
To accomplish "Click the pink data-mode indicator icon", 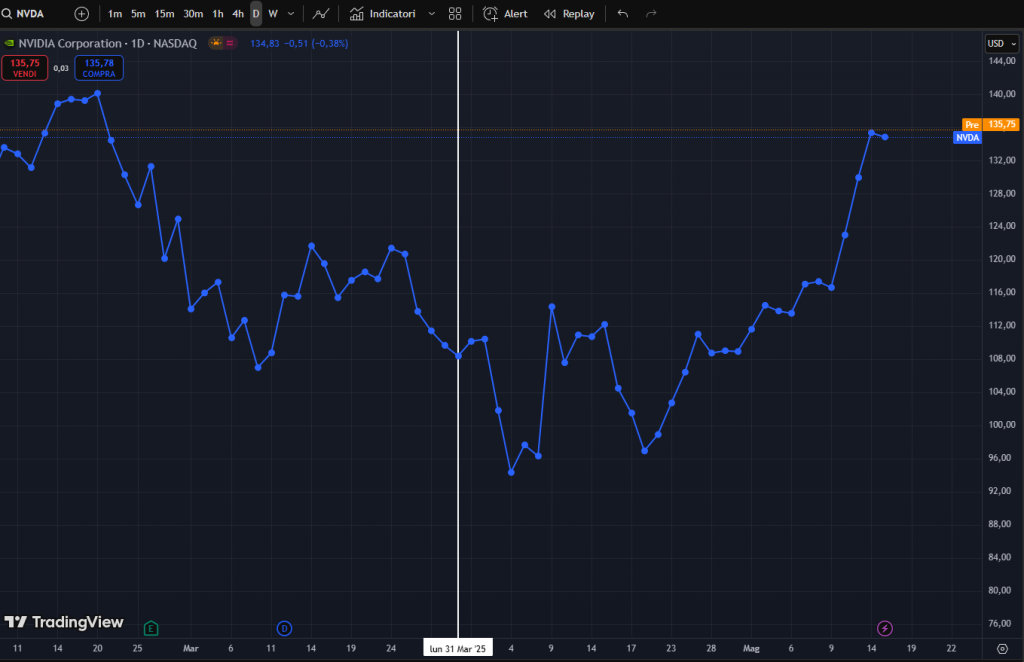I will [230, 43].
